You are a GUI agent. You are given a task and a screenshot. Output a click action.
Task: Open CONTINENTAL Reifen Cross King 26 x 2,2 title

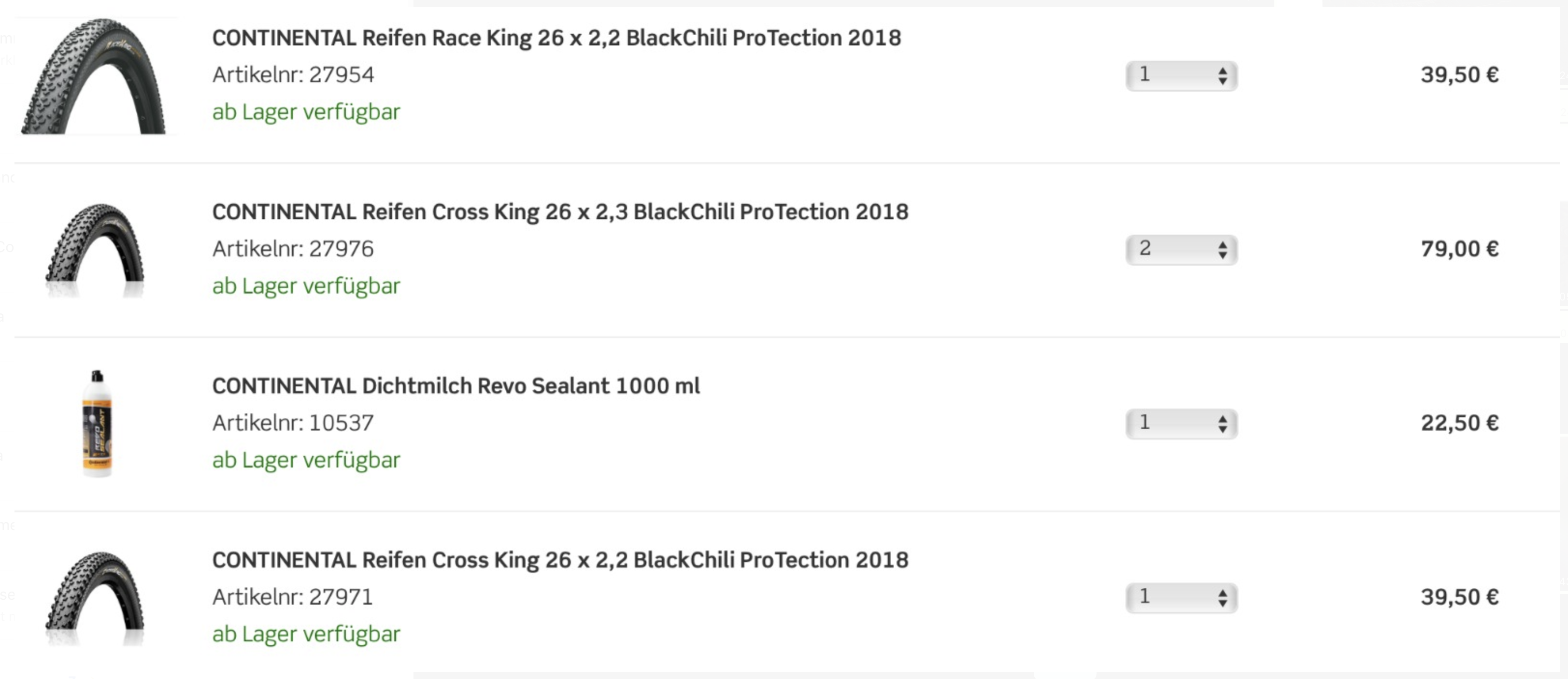[560, 560]
